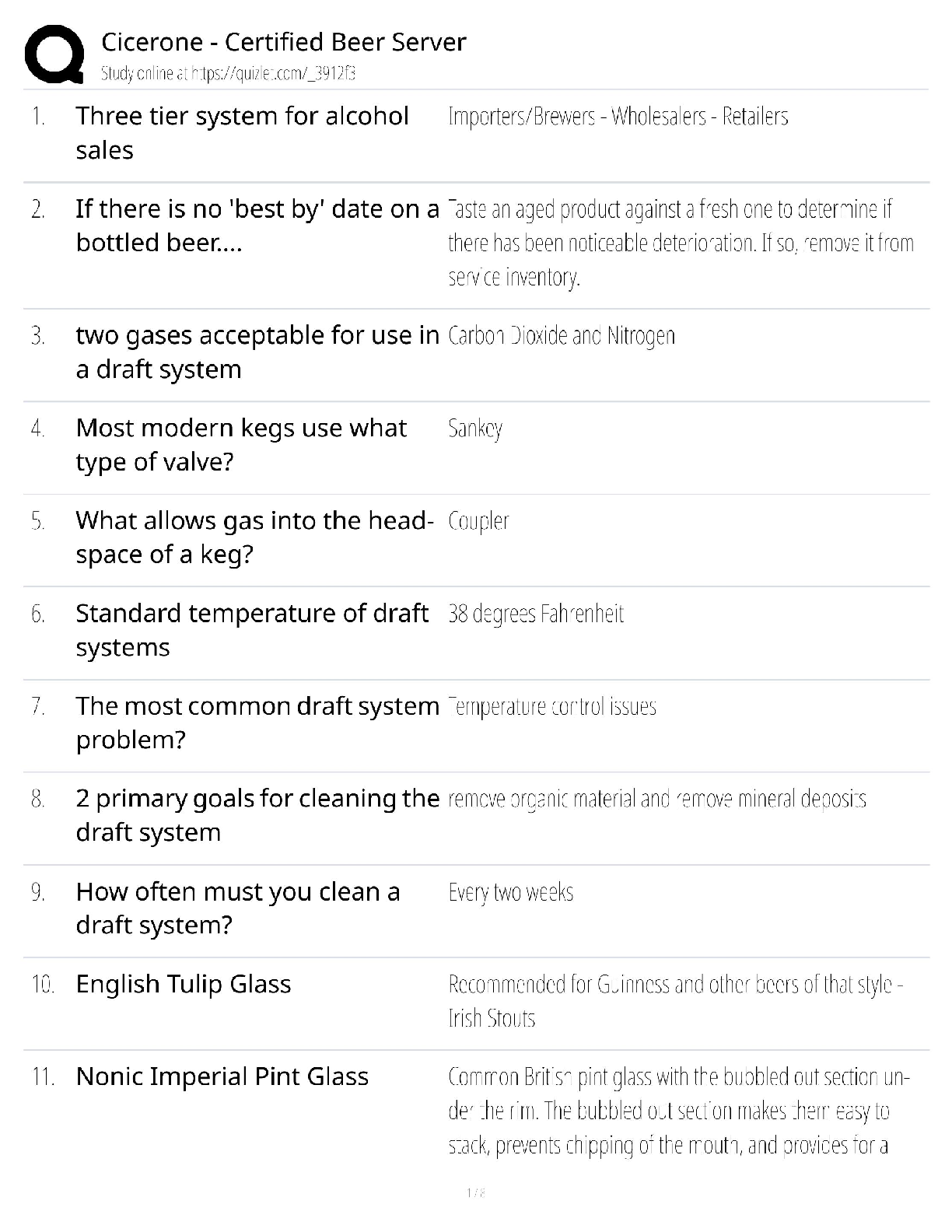Click the 'Importers/Brewers - Wholesalers - Retailers' answer
The height and width of the screenshot is (1232, 952).
coord(618,117)
